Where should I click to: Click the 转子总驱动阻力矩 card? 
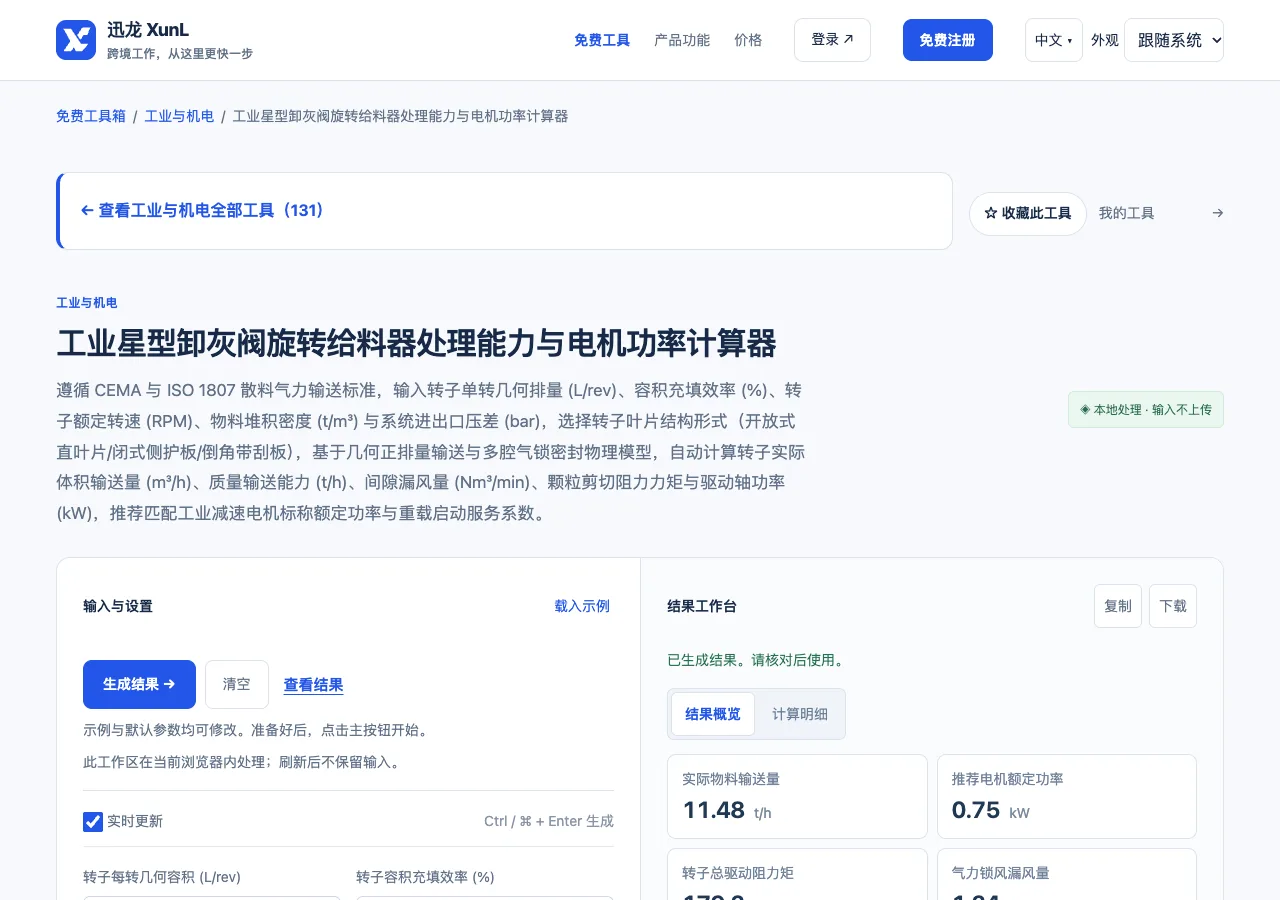pyautogui.click(x=797, y=874)
